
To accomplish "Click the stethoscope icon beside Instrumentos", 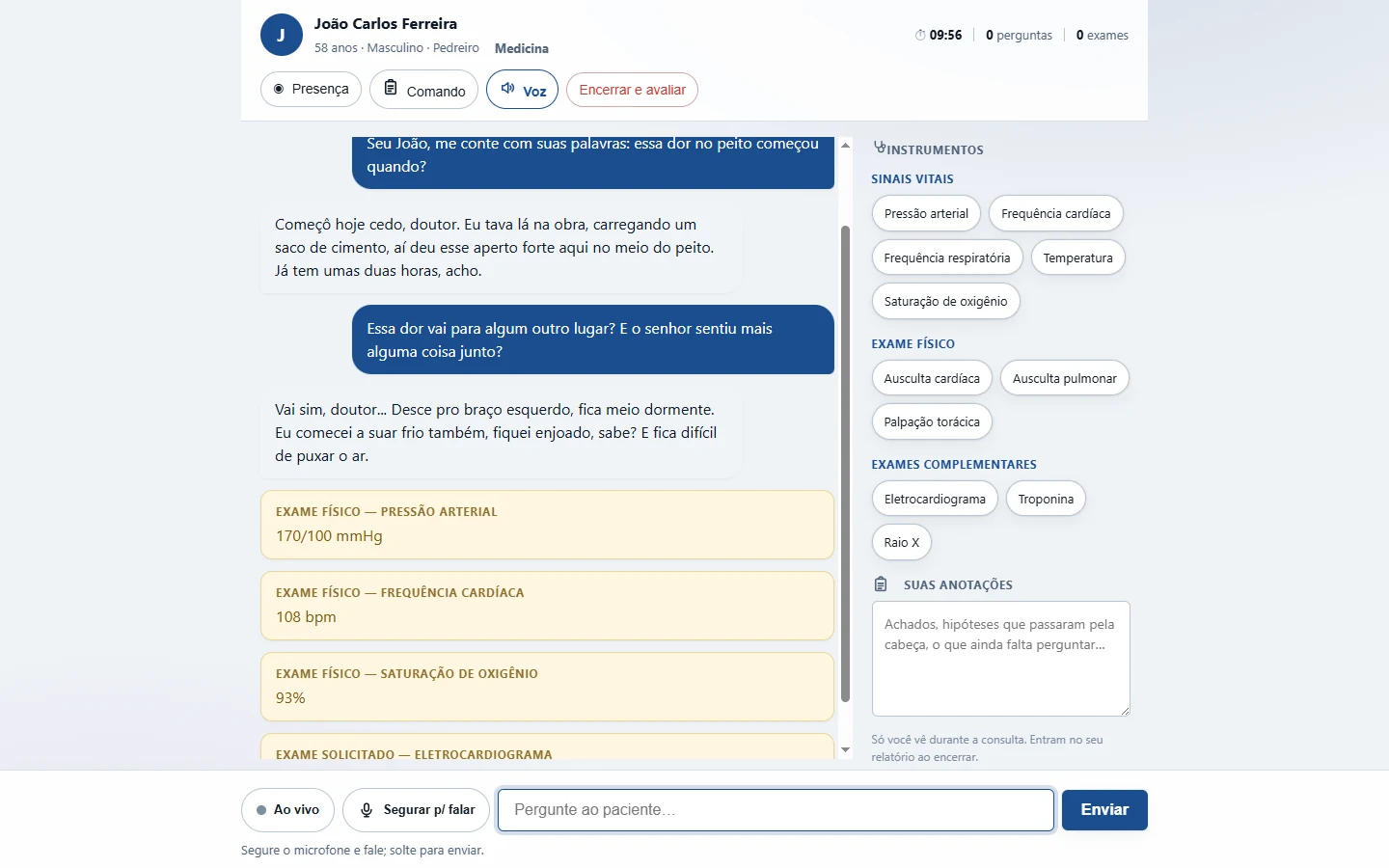I will [x=879, y=148].
